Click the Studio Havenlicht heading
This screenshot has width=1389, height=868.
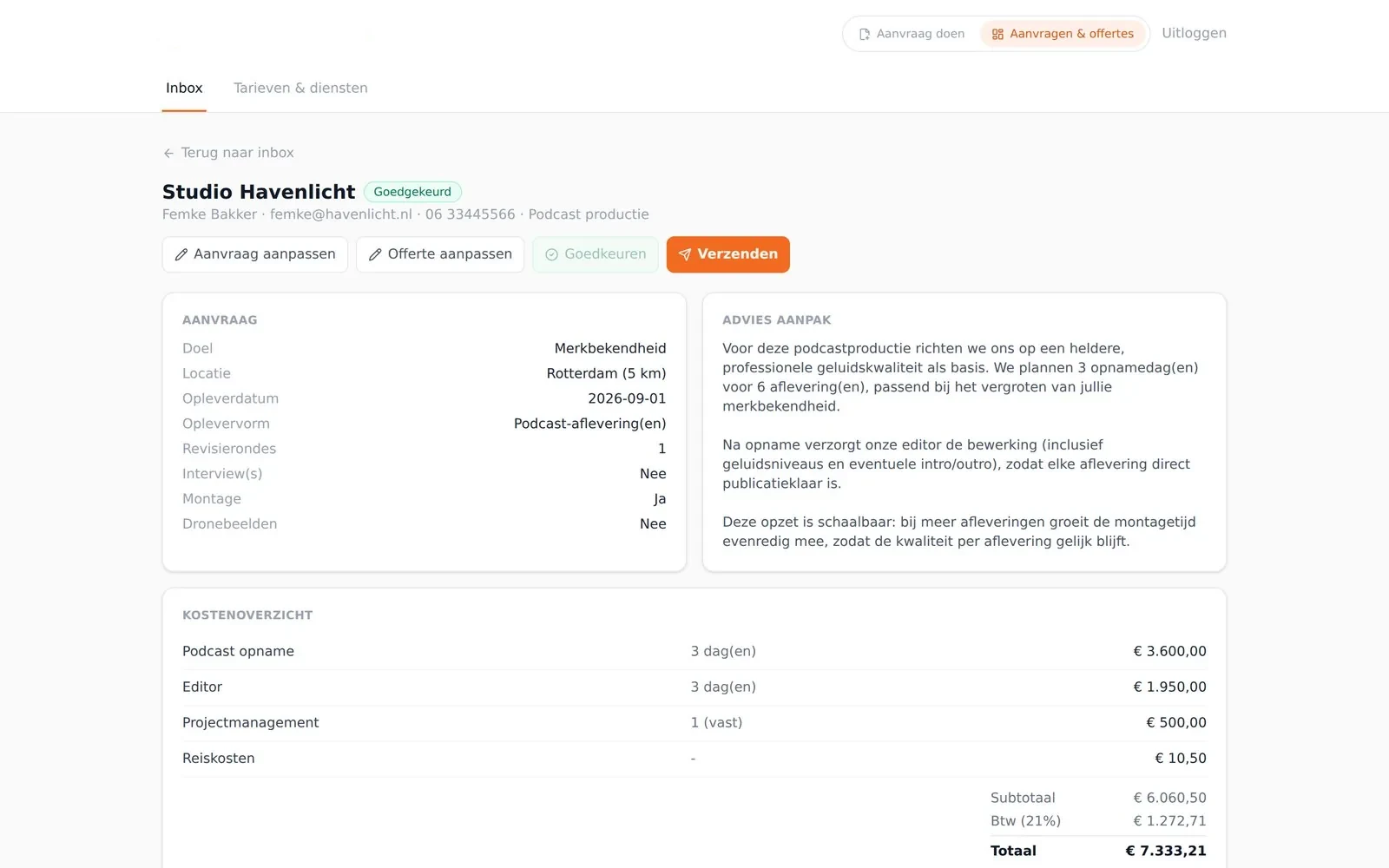pos(259,192)
